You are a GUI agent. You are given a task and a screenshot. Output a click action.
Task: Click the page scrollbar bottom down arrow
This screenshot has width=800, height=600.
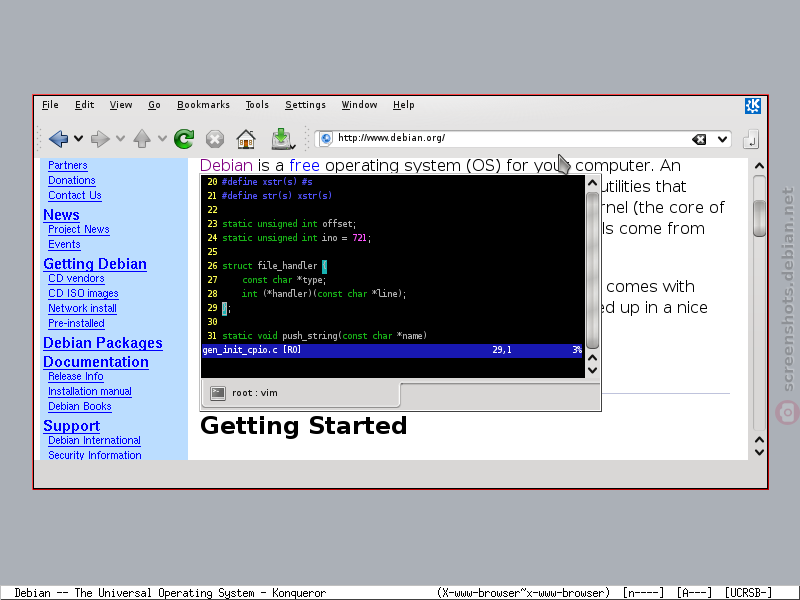pos(759,452)
